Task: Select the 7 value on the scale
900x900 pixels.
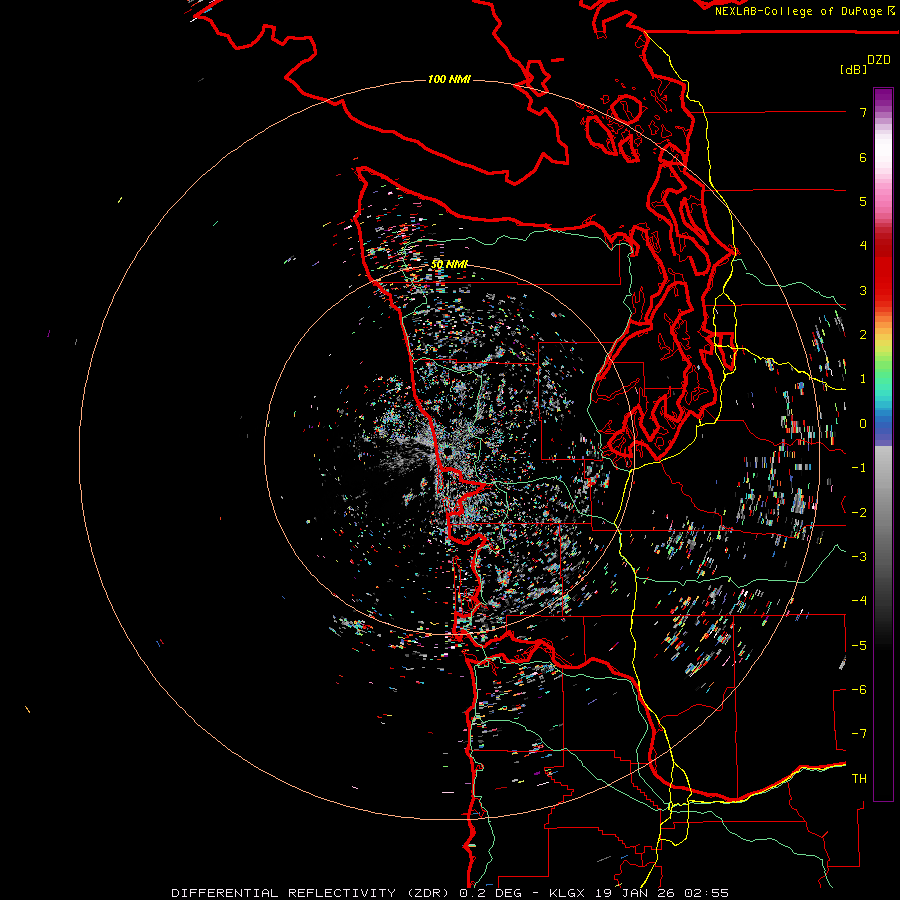Action: (x=863, y=112)
